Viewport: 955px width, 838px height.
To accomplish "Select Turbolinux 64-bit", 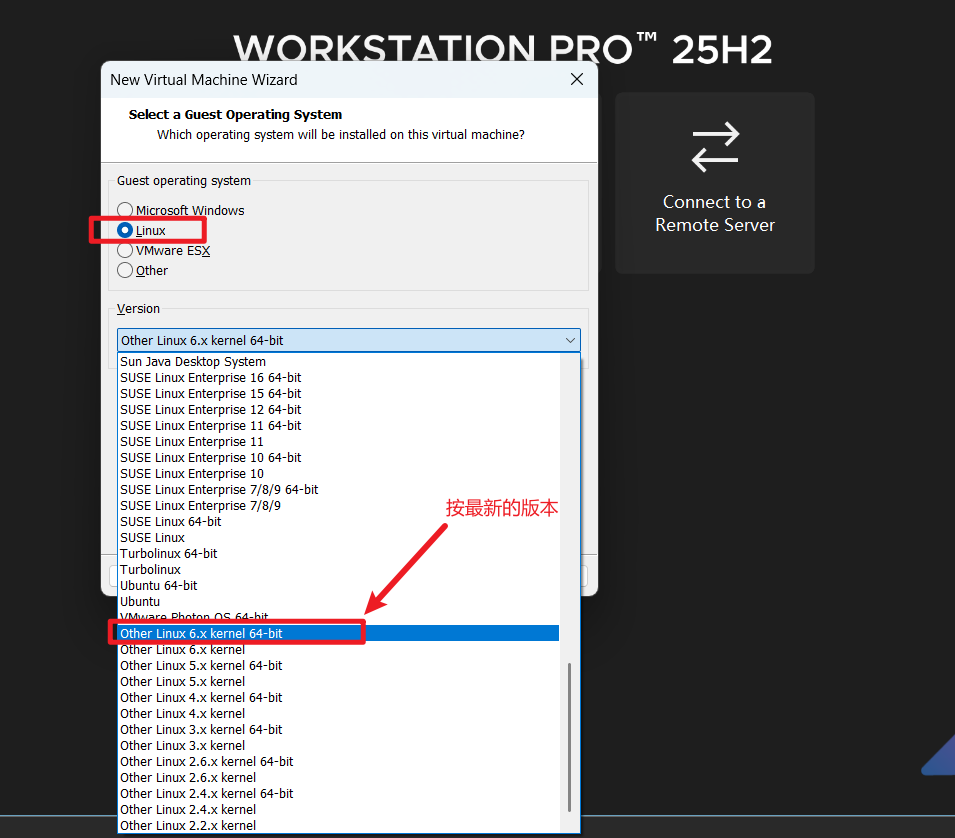I will (x=339, y=554).
